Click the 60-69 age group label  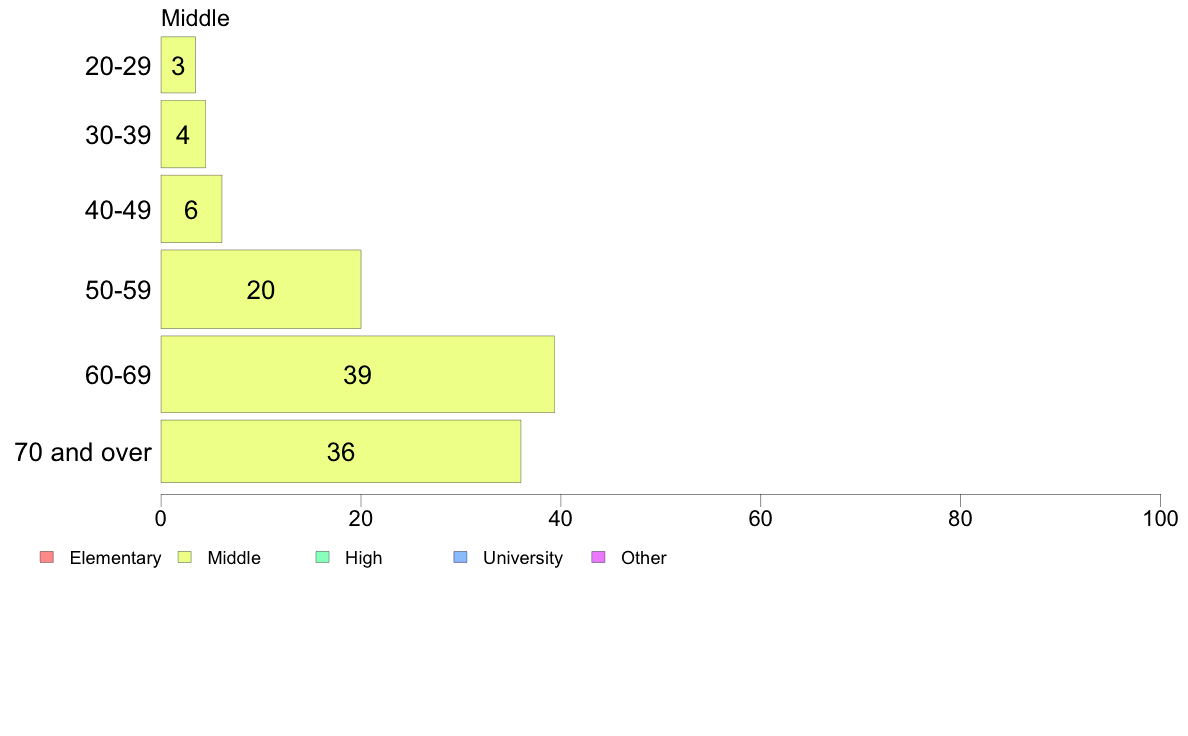pos(118,375)
